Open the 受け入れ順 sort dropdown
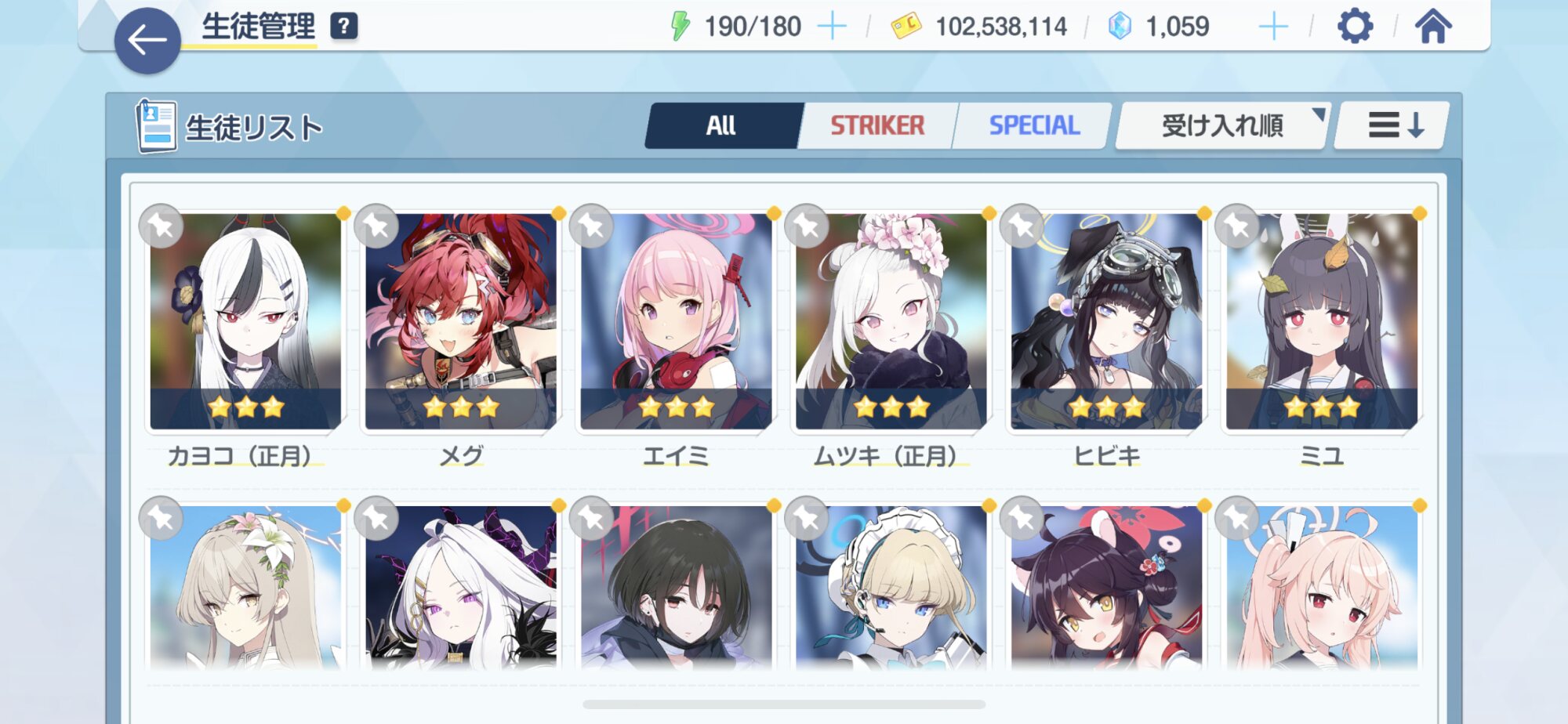Image resolution: width=1568 pixels, height=724 pixels. point(1221,125)
